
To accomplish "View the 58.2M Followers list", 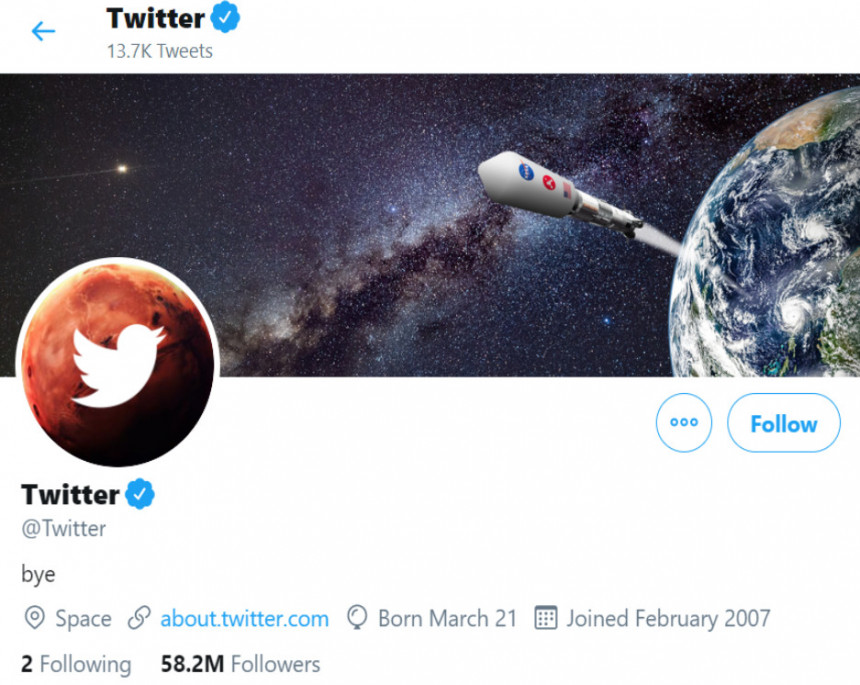I will [240, 664].
